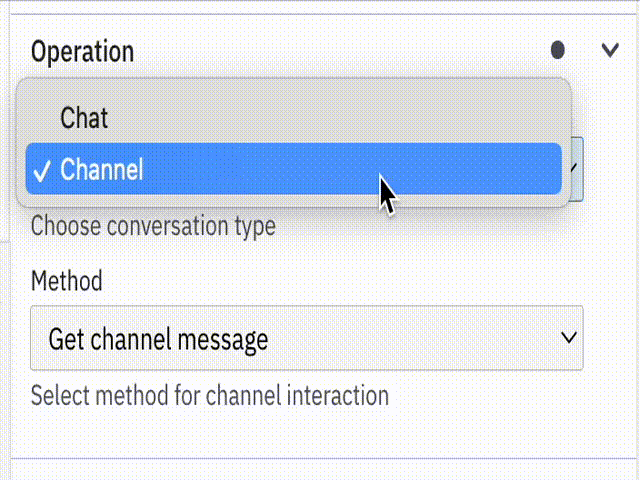640x480 pixels.
Task: Select the Chat option in the dropdown
Action: [293, 118]
